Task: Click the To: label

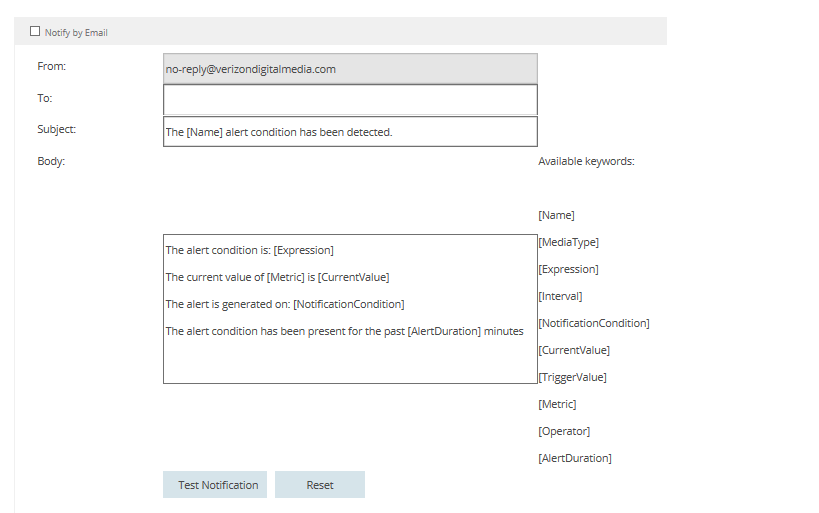Action: (44, 98)
